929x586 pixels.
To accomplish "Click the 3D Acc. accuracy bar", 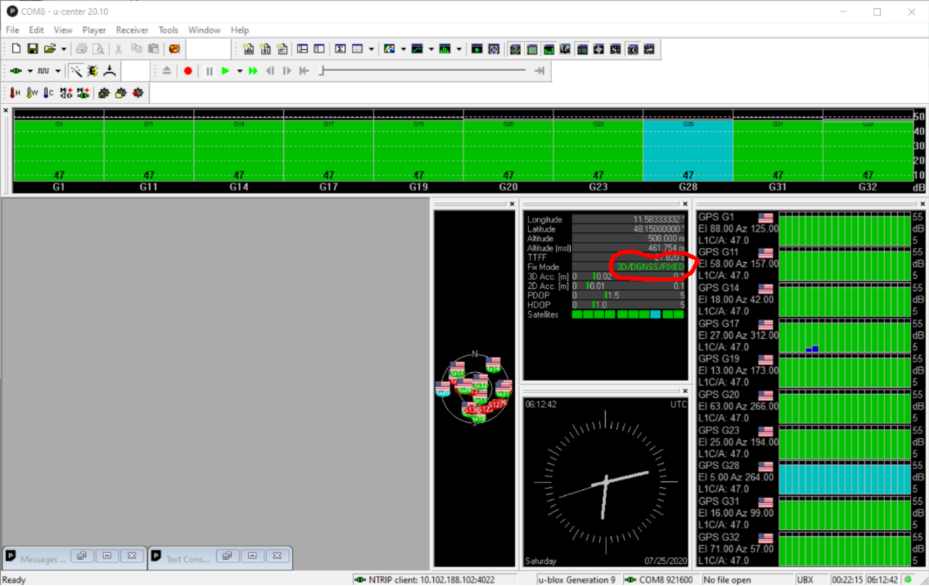I will coord(628,277).
